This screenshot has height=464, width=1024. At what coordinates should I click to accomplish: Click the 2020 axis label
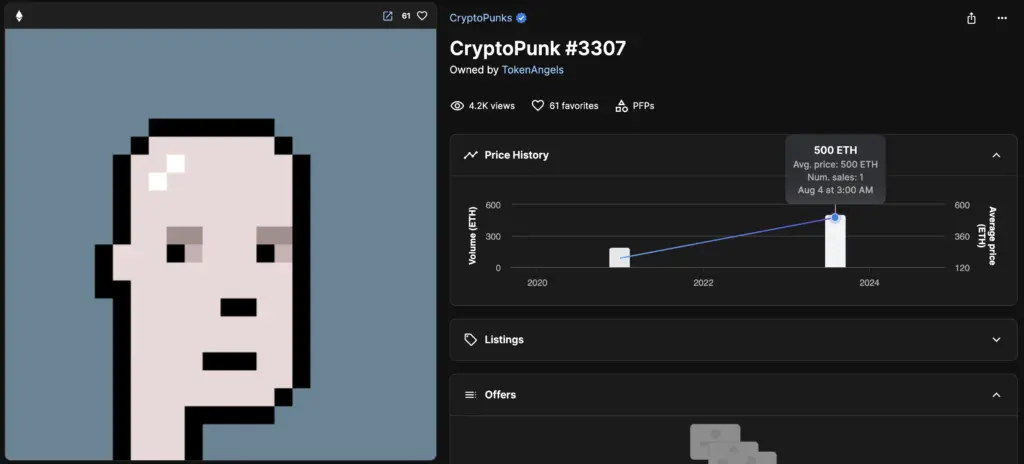(x=537, y=283)
